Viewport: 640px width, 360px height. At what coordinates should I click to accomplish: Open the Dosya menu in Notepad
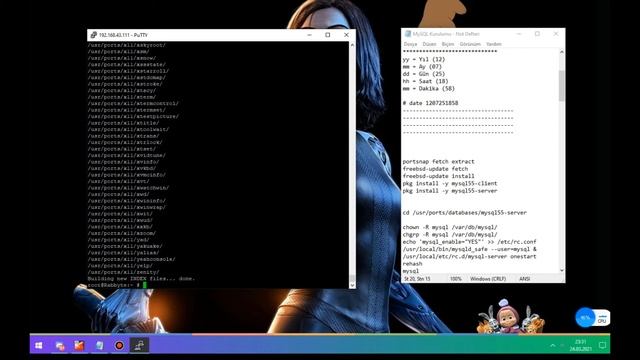[410, 44]
